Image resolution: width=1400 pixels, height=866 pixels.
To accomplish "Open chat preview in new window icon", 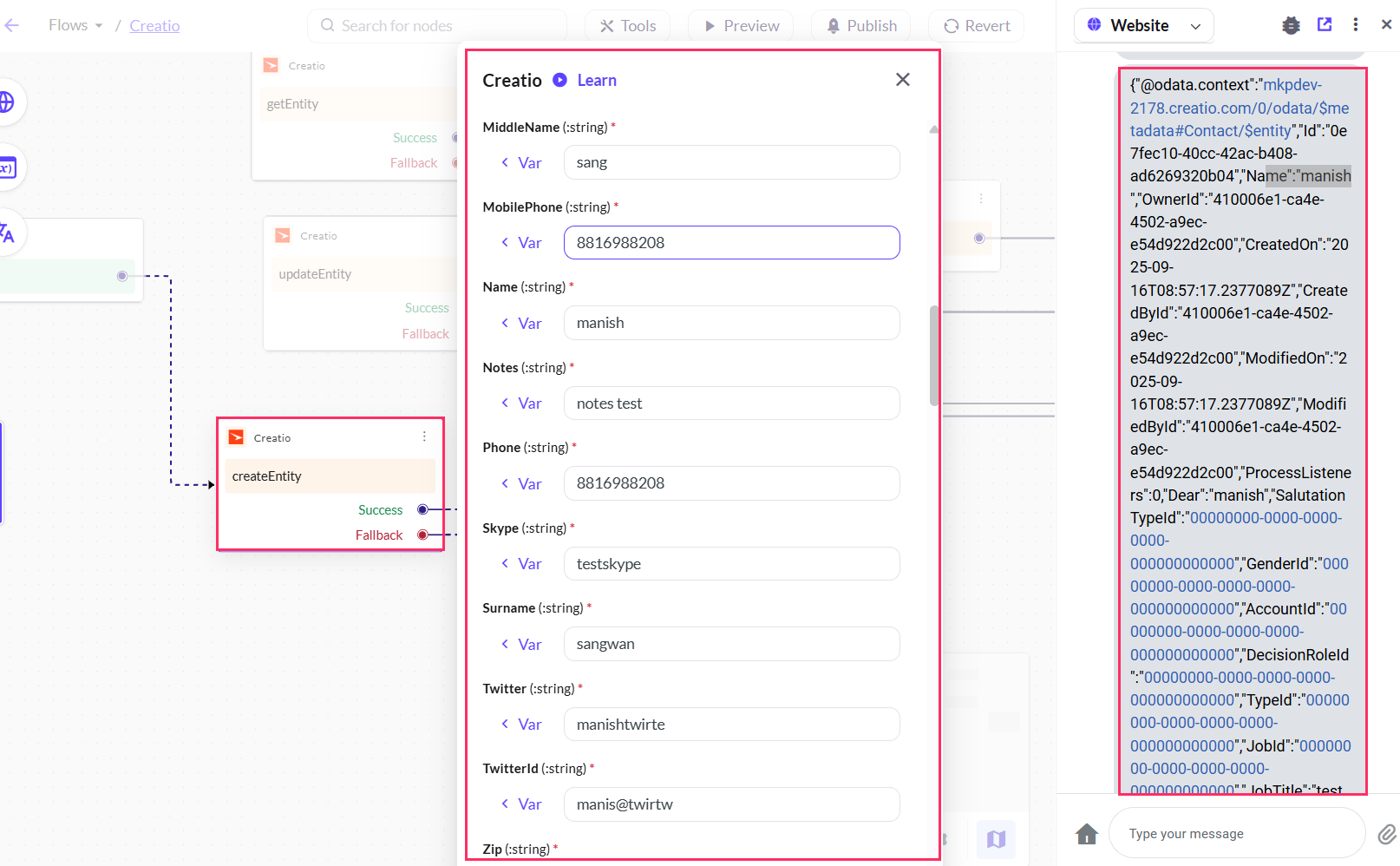I will (x=1325, y=25).
